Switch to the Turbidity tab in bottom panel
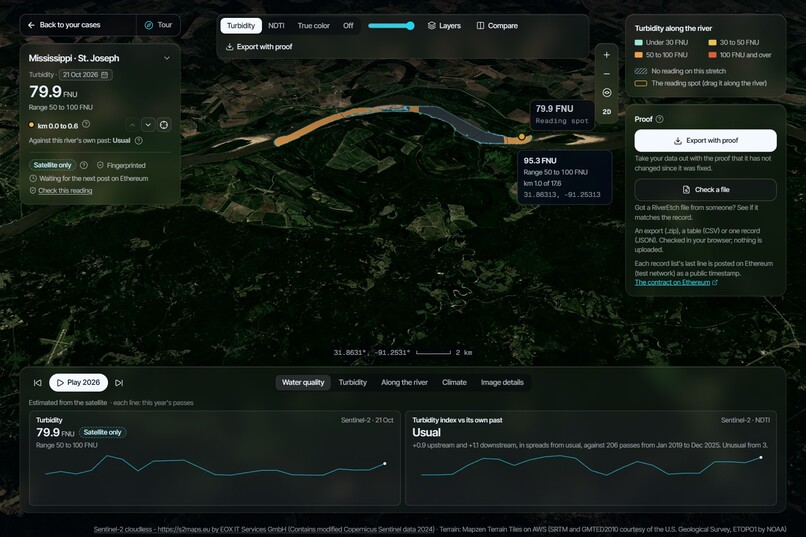The width and height of the screenshot is (806, 537). tap(353, 382)
